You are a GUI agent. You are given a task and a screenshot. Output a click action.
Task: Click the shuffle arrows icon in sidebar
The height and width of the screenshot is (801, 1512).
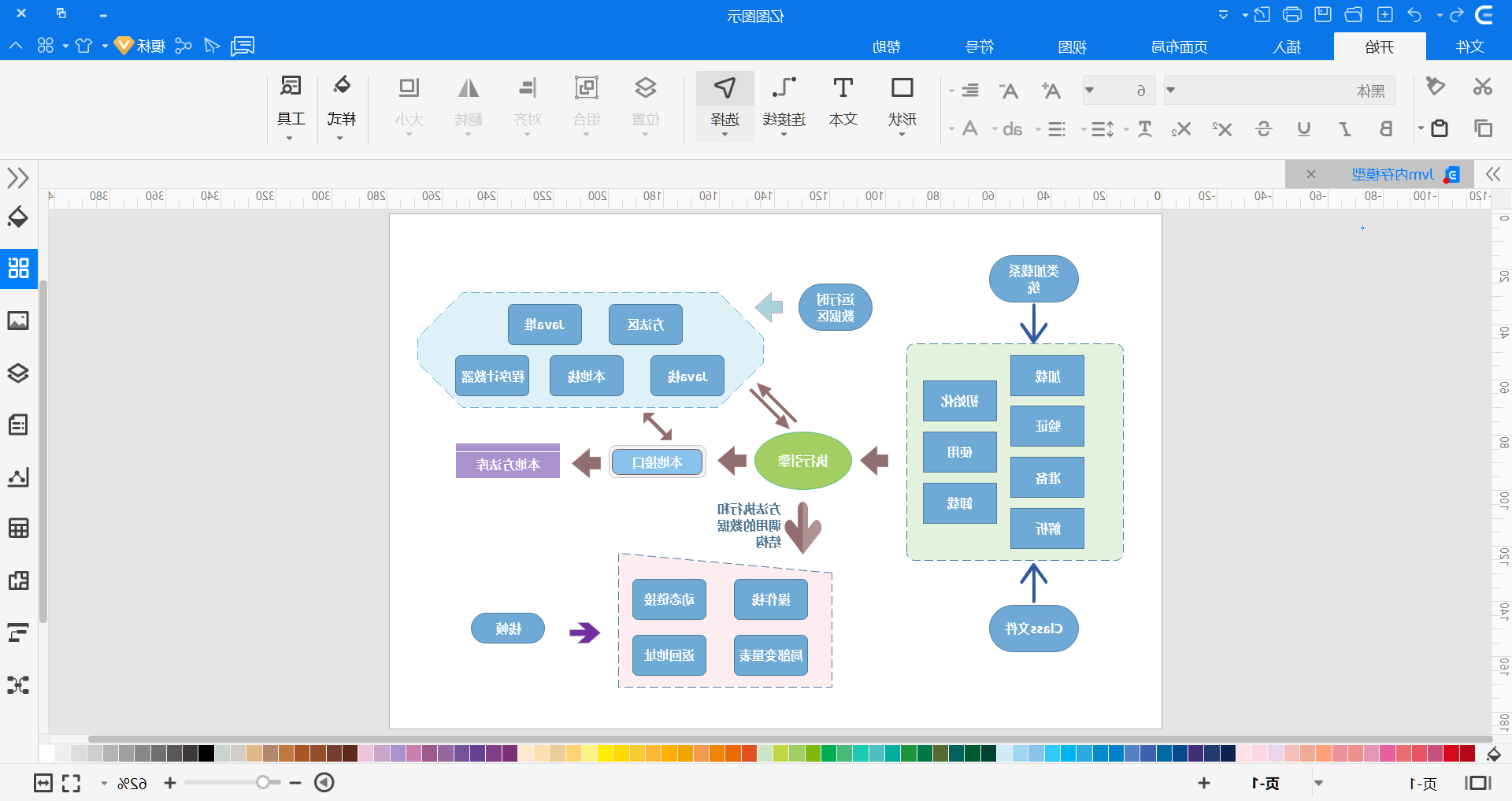18,684
